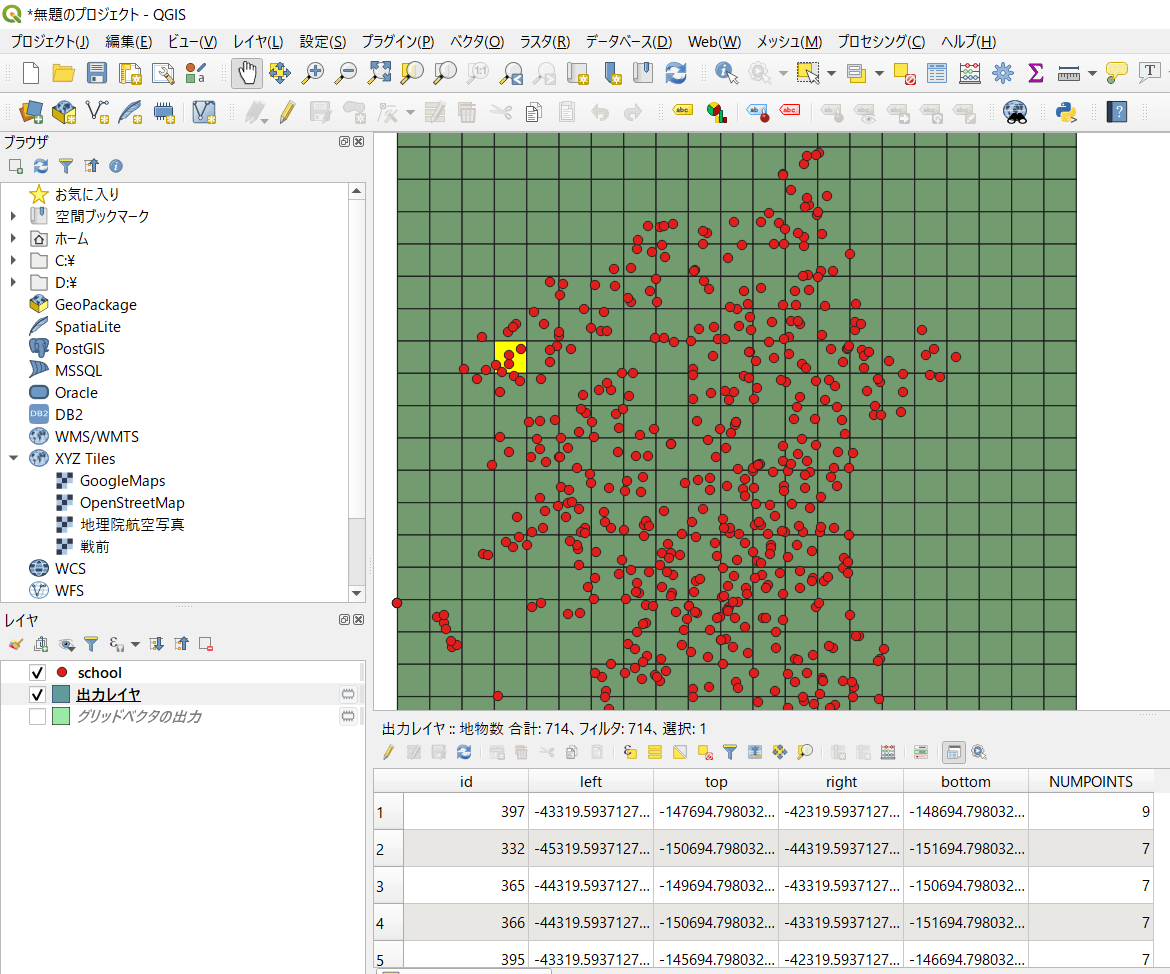Open the Identify options dropdown arrow

click(x=783, y=73)
